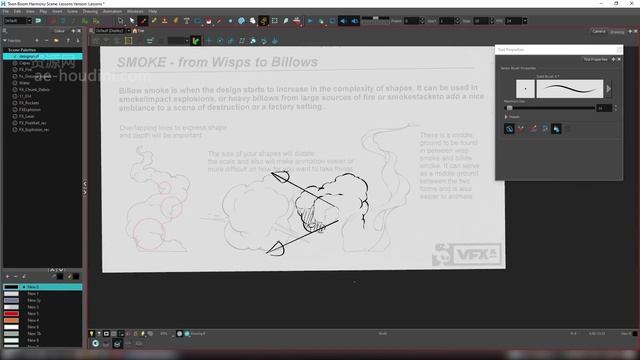This screenshot has width=640, height=360.
Task: Enable Draw Behind mode in Tool Properties
Action: point(509,129)
